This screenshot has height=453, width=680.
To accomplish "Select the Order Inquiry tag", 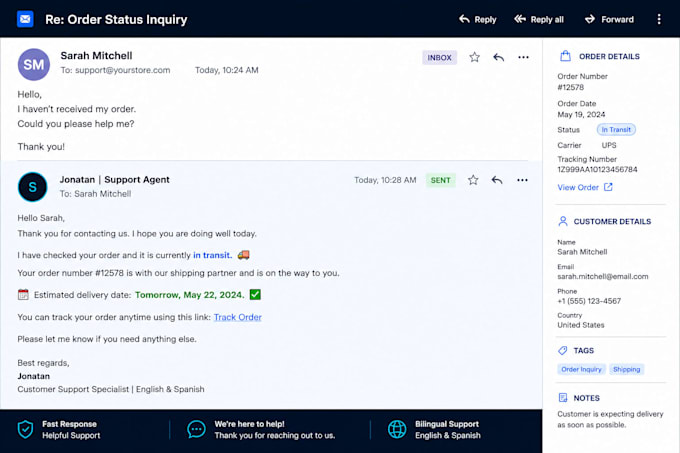I will [x=581, y=369].
